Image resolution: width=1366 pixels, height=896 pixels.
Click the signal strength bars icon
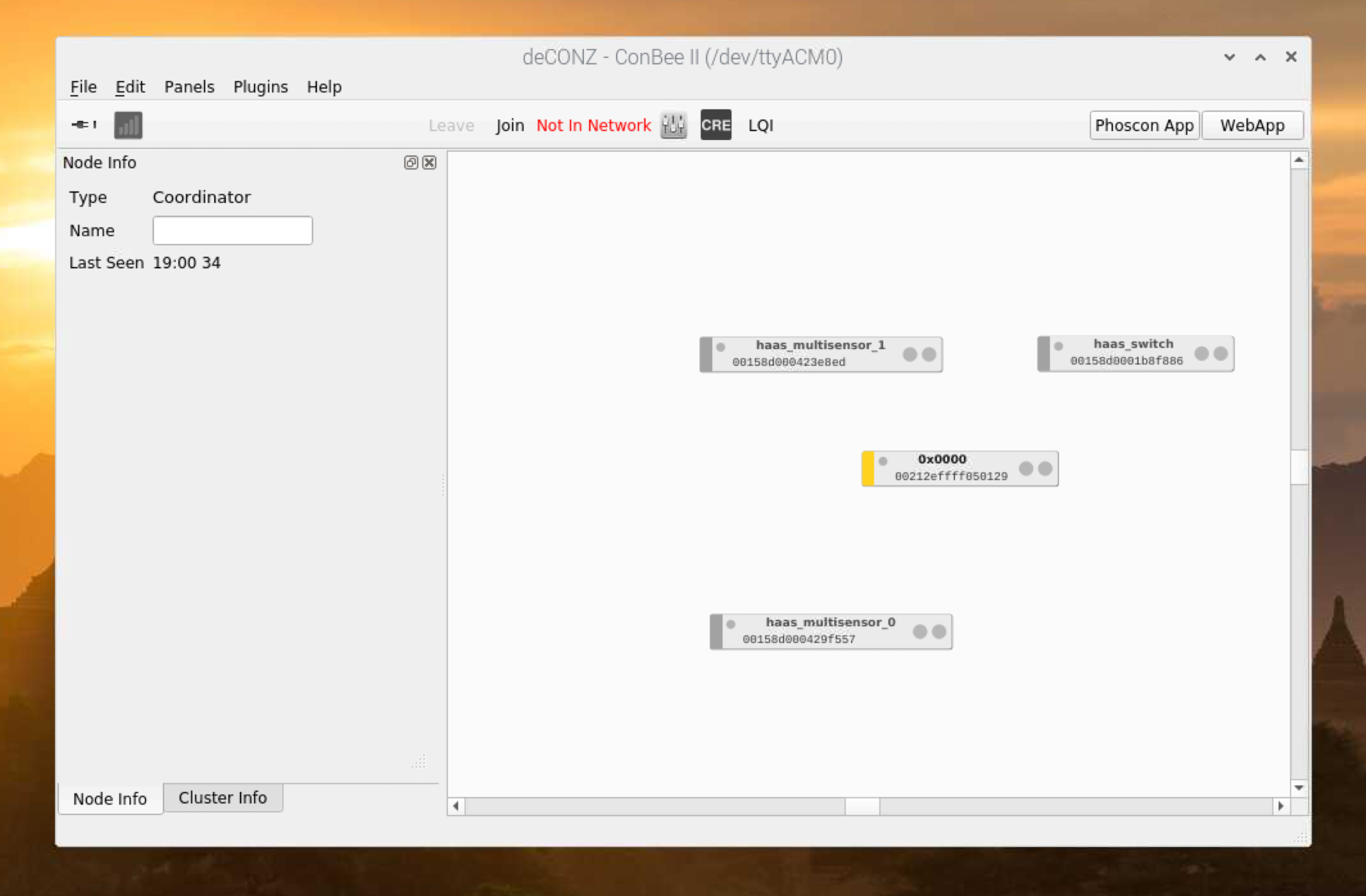[x=128, y=125]
